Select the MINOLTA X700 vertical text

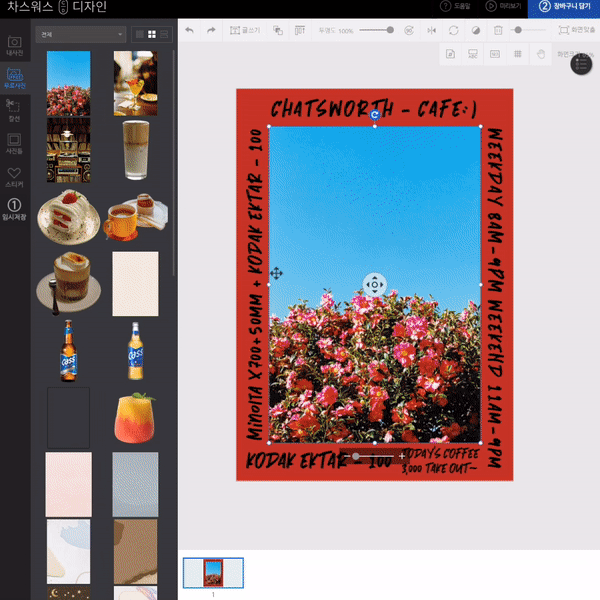pyautogui.click(x=255, y=285)
